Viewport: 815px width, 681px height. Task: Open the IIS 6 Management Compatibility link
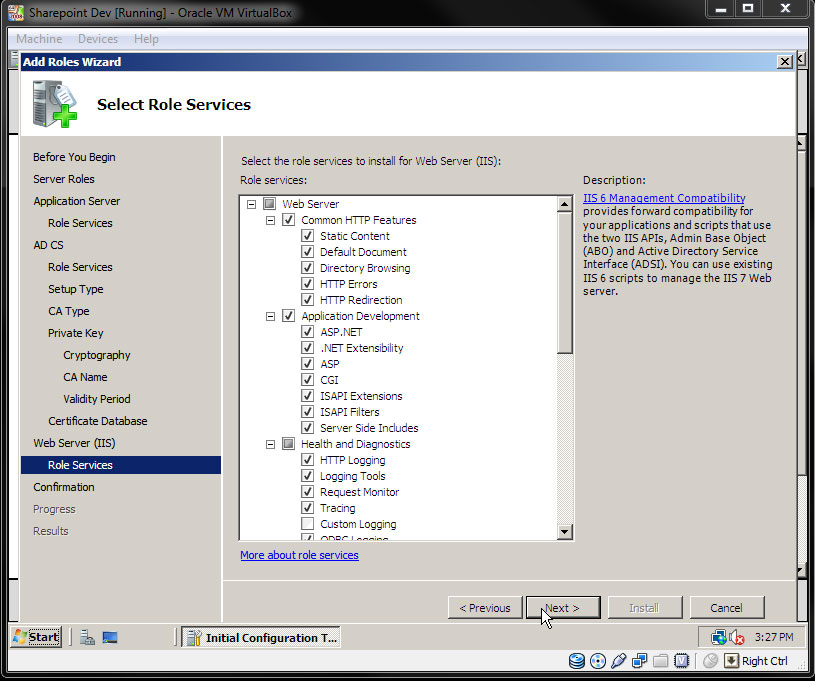point(664,198)
